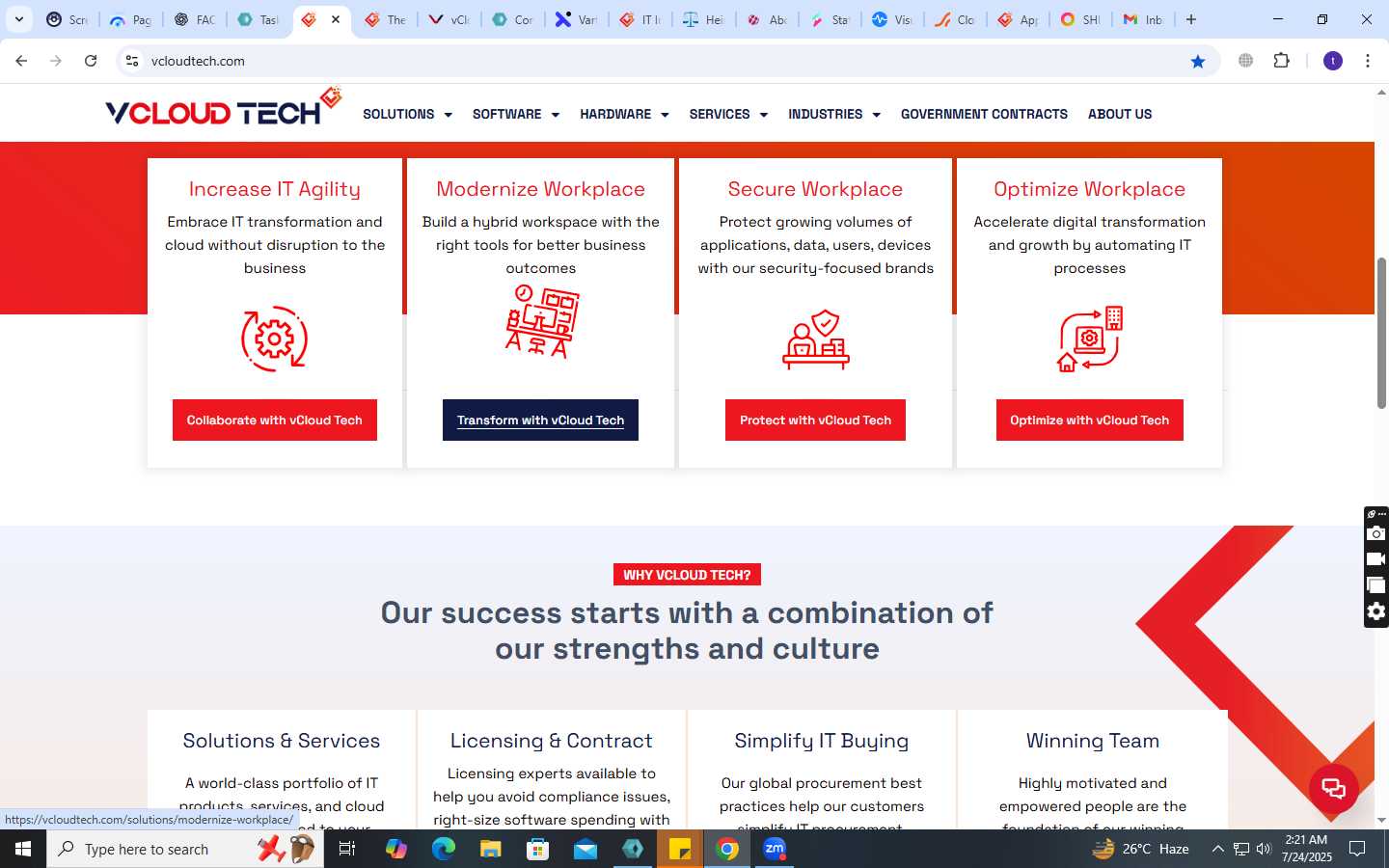
Task: Open Chrome profile avatar menu
Action: [x=1333, y=61]
